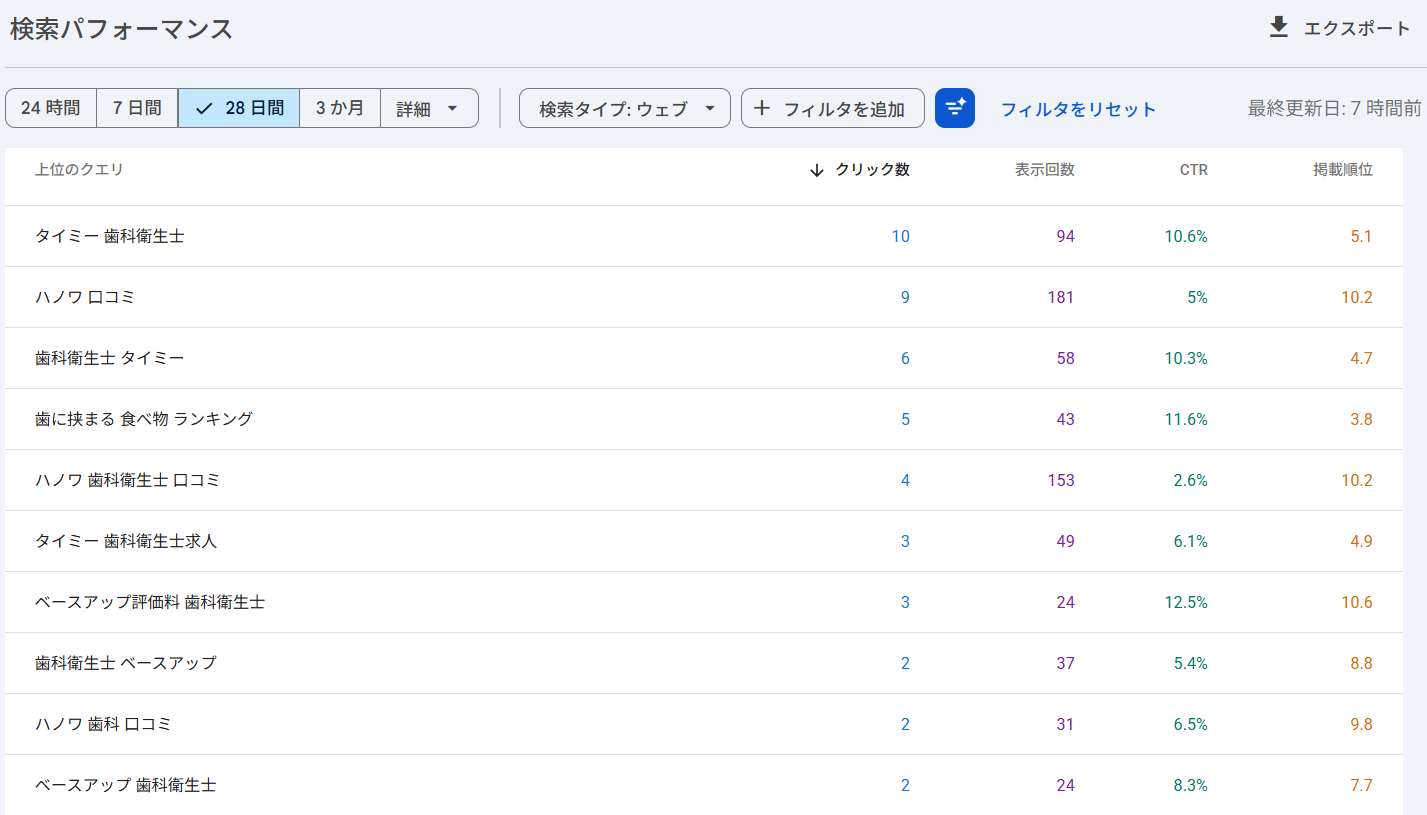The width and height of the screenshot is (1427, 815).
Task: Click the impressions value 94
Action: (1066, 236)
